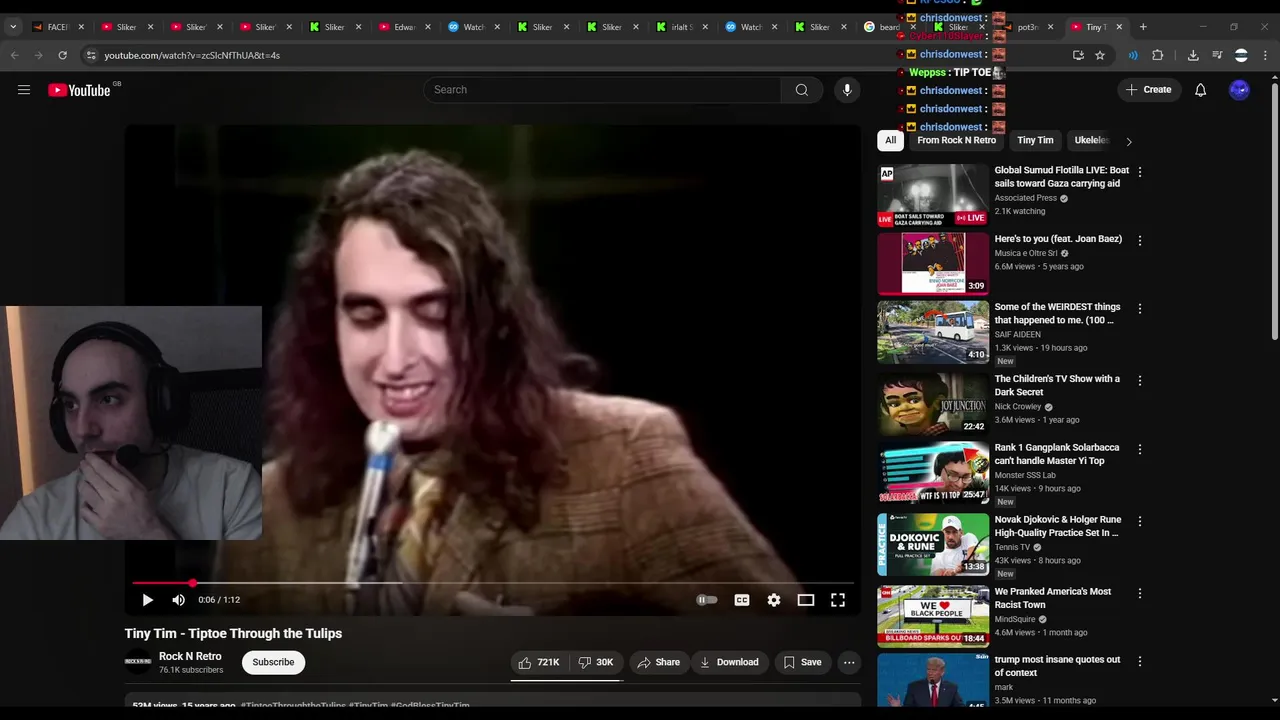1280x720 pixels.
Task: Open the Rock N Retro channel name
Action: point(190,656)
